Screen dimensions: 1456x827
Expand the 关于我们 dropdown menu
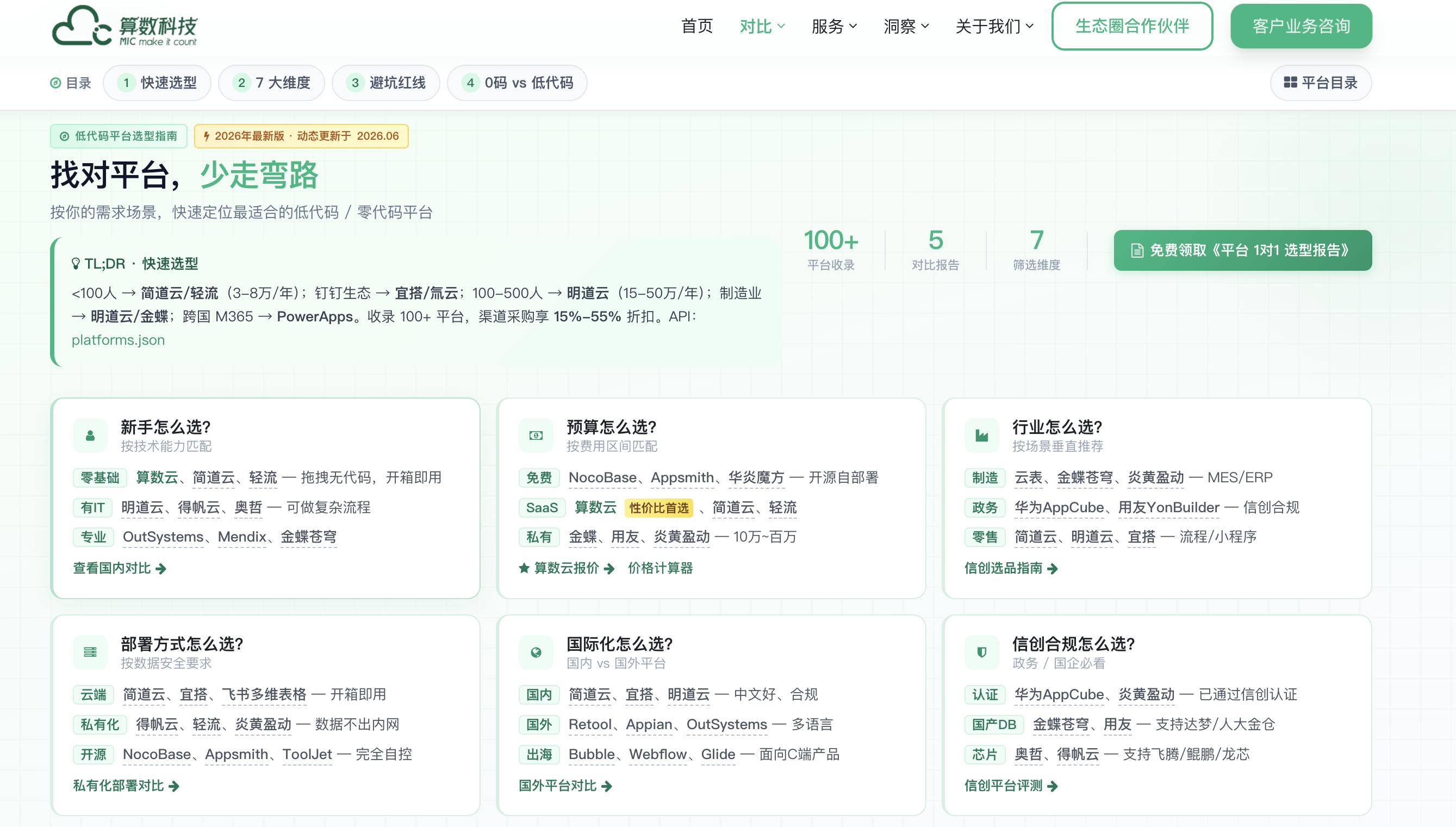click(x=994, y=26)
